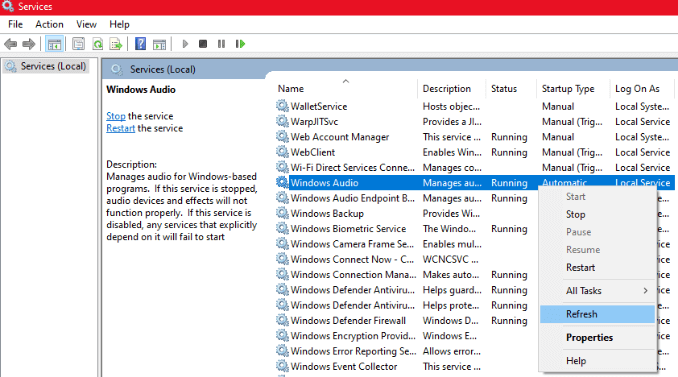Click Manual startup type of WalletService
The height and width of the screenshot is (377, 678).
pyautogui.click(x=558, y=106)
